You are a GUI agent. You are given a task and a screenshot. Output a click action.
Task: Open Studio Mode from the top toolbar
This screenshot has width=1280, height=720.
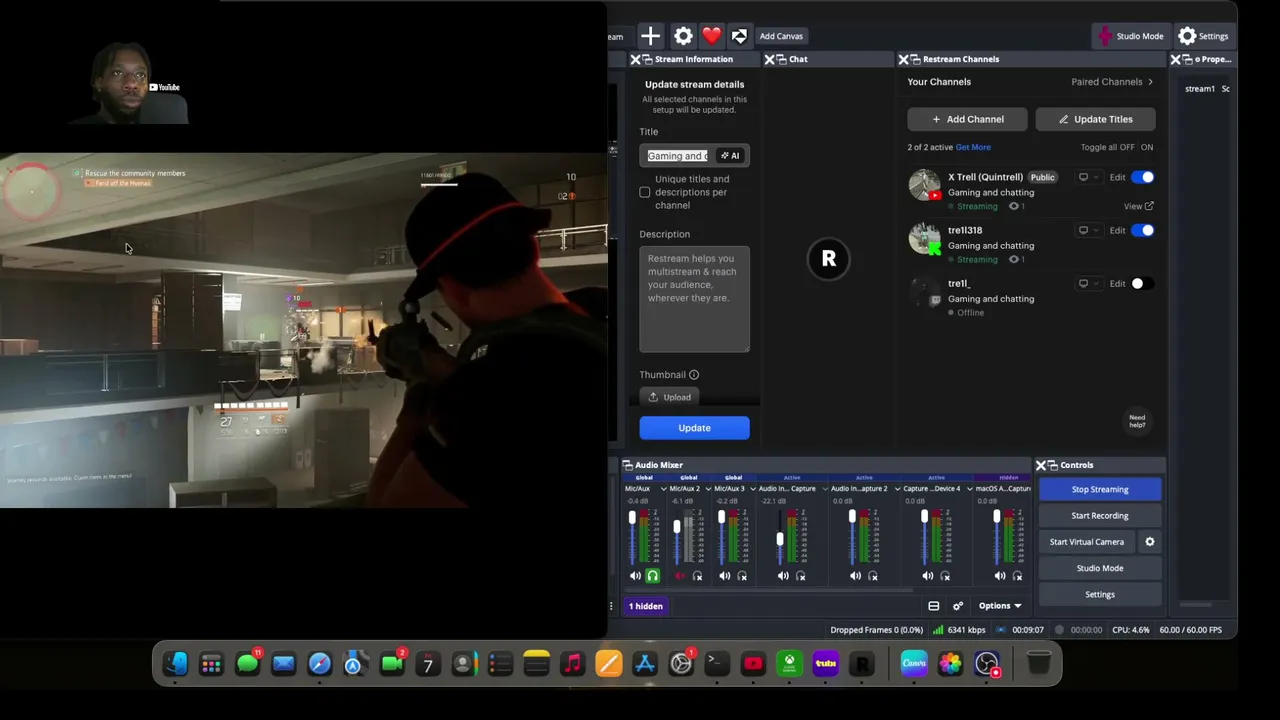click(x=1130, y=36)
